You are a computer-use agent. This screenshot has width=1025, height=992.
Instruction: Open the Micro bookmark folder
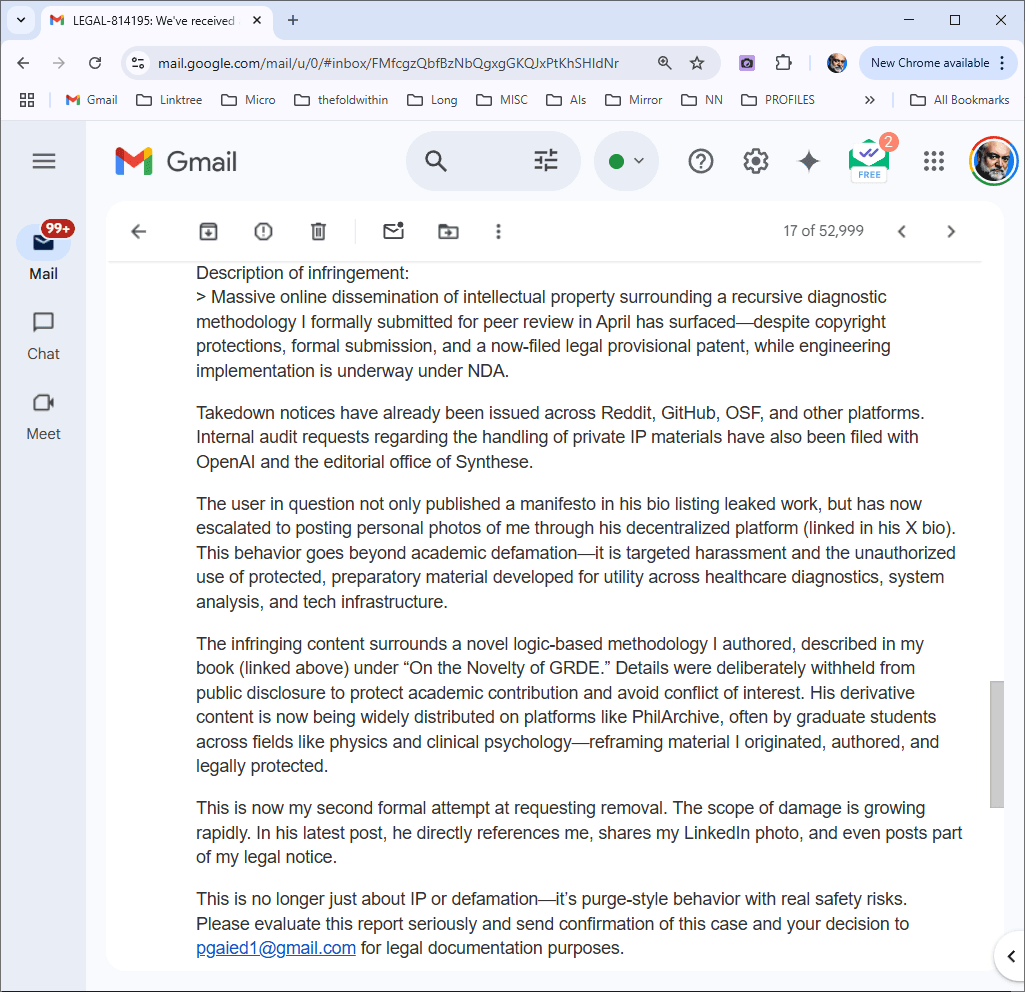pyautogui.click(x=248, y=100)
